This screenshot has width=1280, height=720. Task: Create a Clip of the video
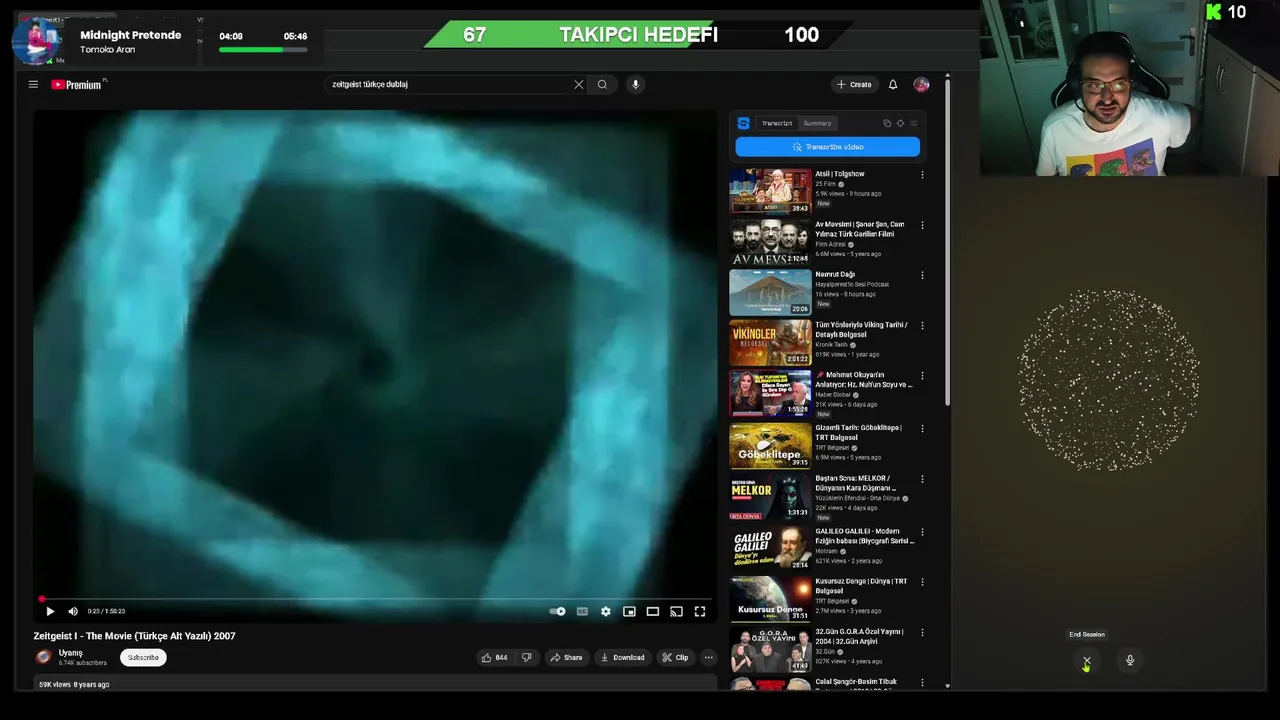[675, 657]
